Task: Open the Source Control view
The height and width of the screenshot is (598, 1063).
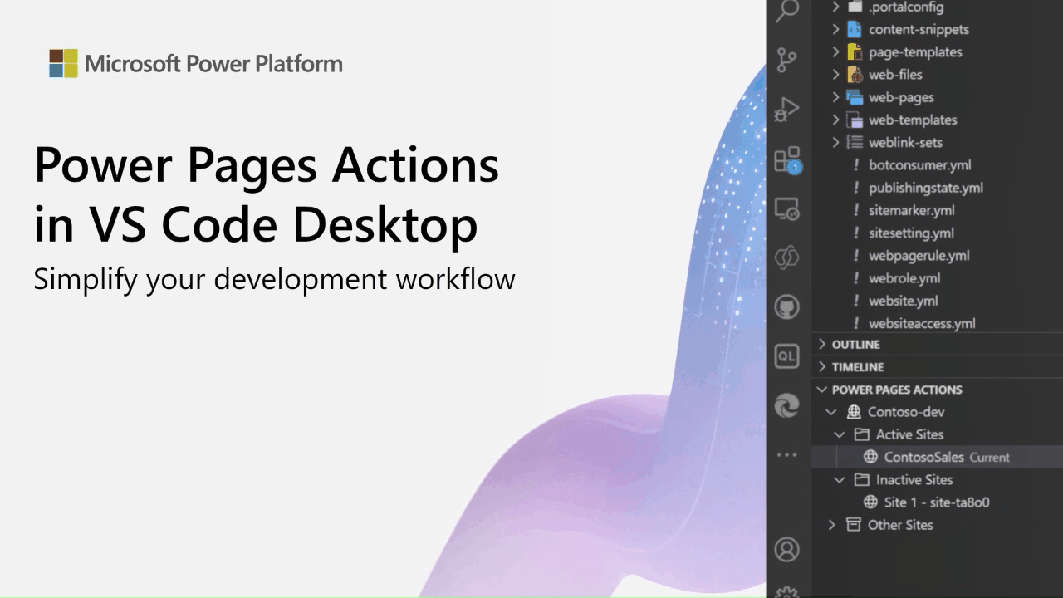Action: pyautogui.click(x=788, y=60)
